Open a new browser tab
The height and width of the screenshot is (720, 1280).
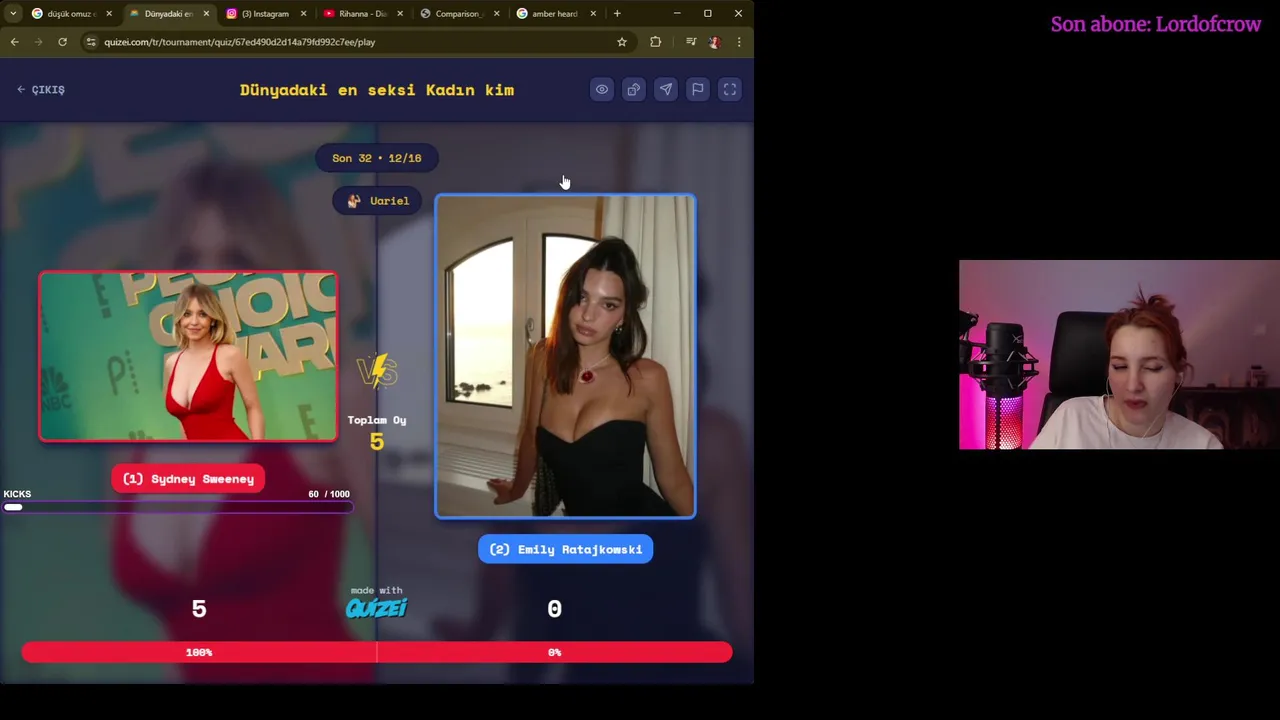(617, 14)
